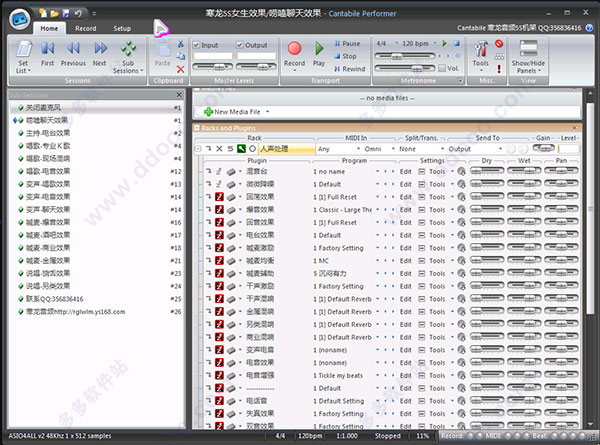
Task: Click the Paste clipboard icon
Action: coord(162,53)
